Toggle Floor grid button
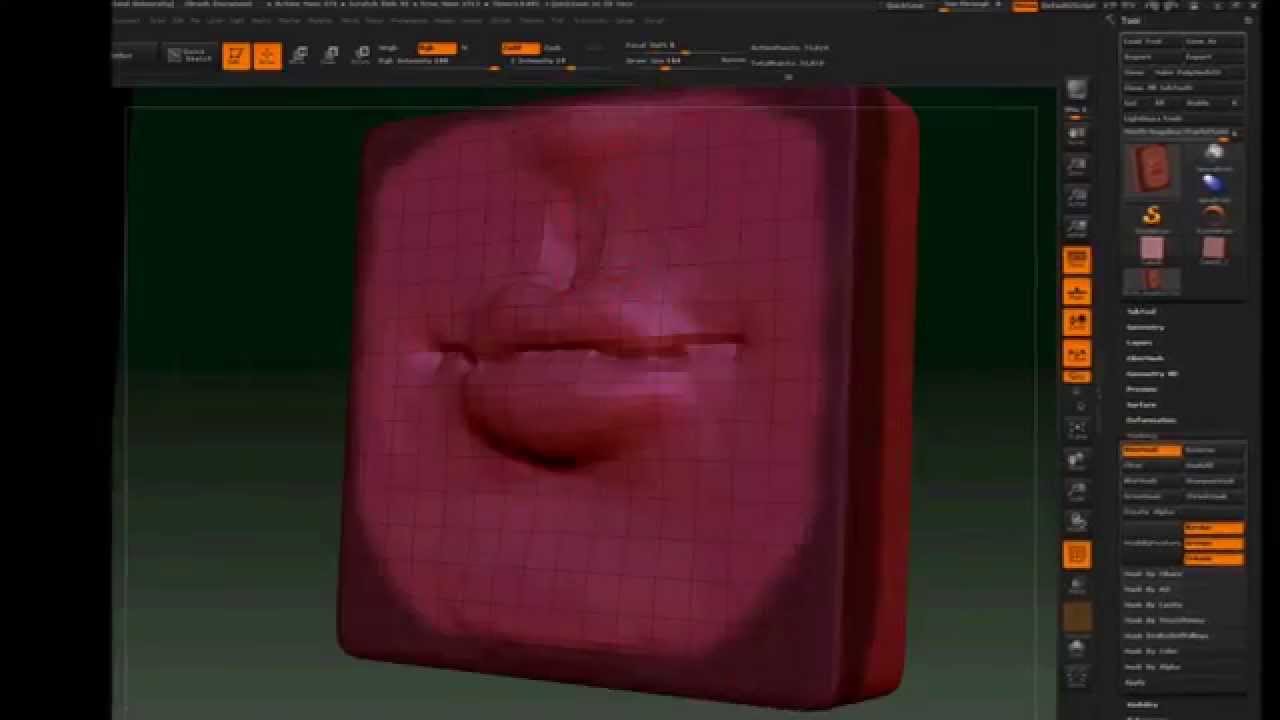This screenshot has width=1280, height=720. (1077, 292)
